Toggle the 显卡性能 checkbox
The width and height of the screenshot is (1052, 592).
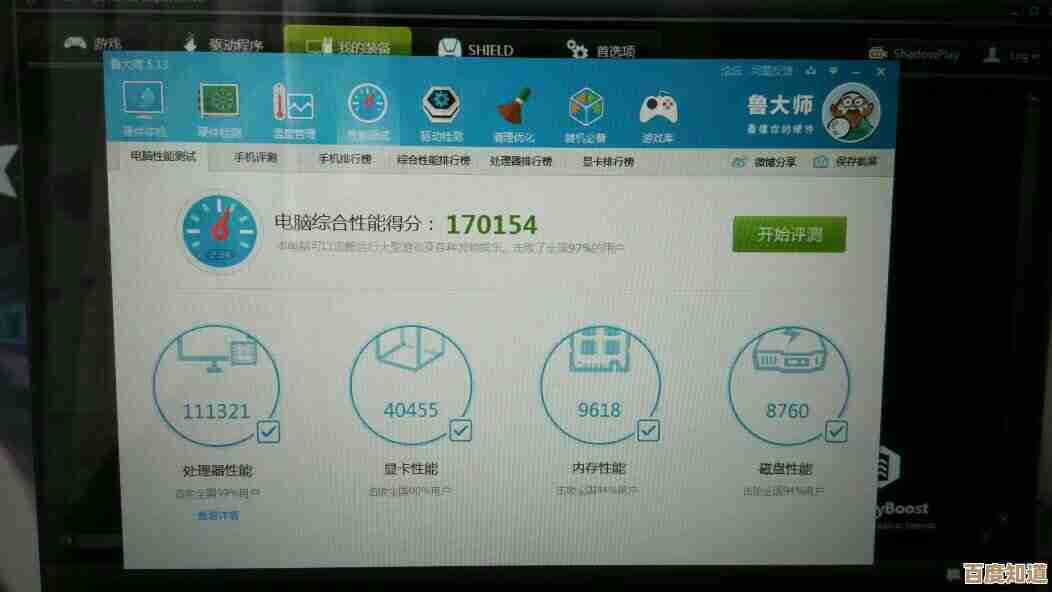(x=460, y=430)
